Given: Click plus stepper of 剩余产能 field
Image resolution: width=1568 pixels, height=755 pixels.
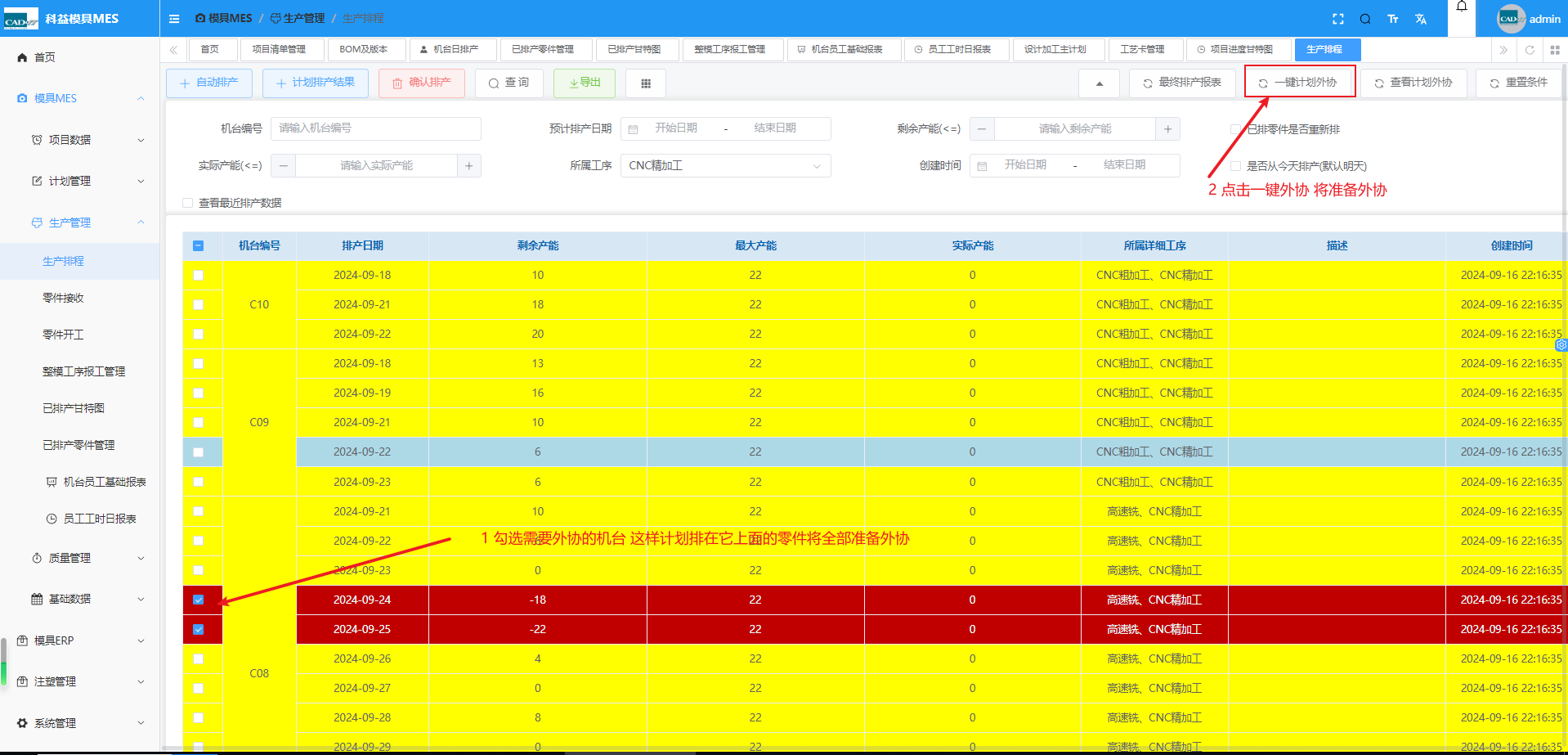Looking at the screenshot, I should click(x=1167, y=128).
